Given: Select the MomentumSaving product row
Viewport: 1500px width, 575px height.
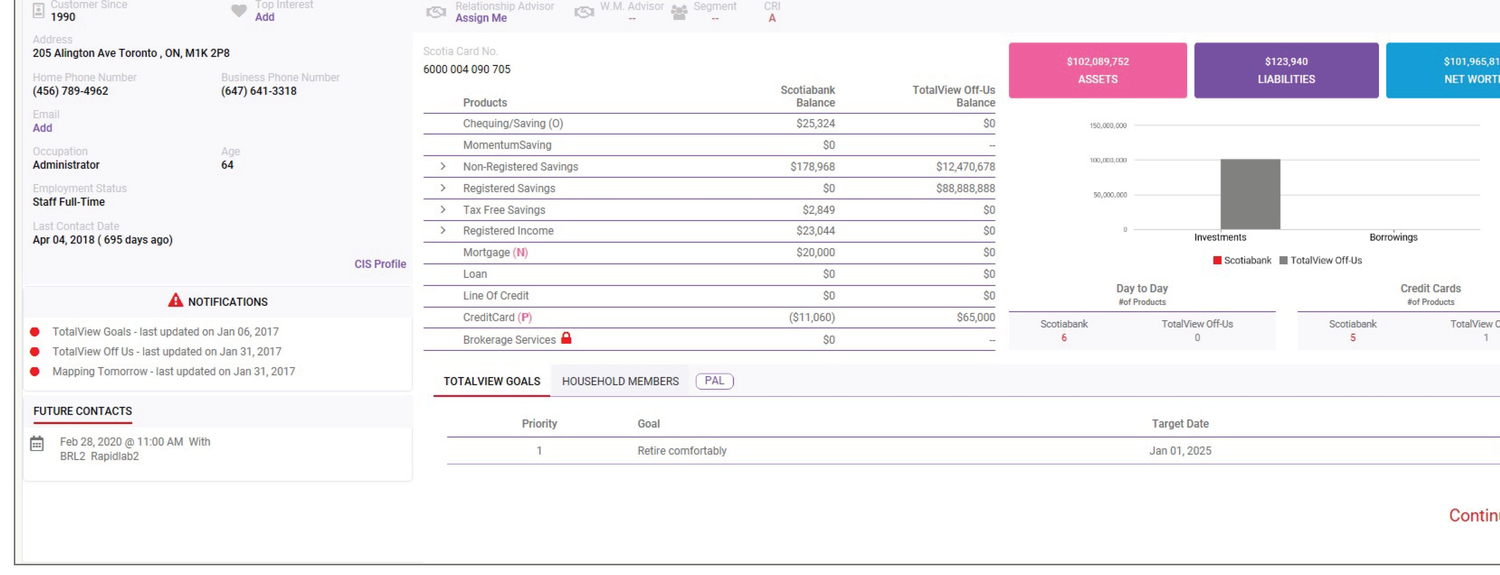Looking at the screenshot, I should point(709,145).
